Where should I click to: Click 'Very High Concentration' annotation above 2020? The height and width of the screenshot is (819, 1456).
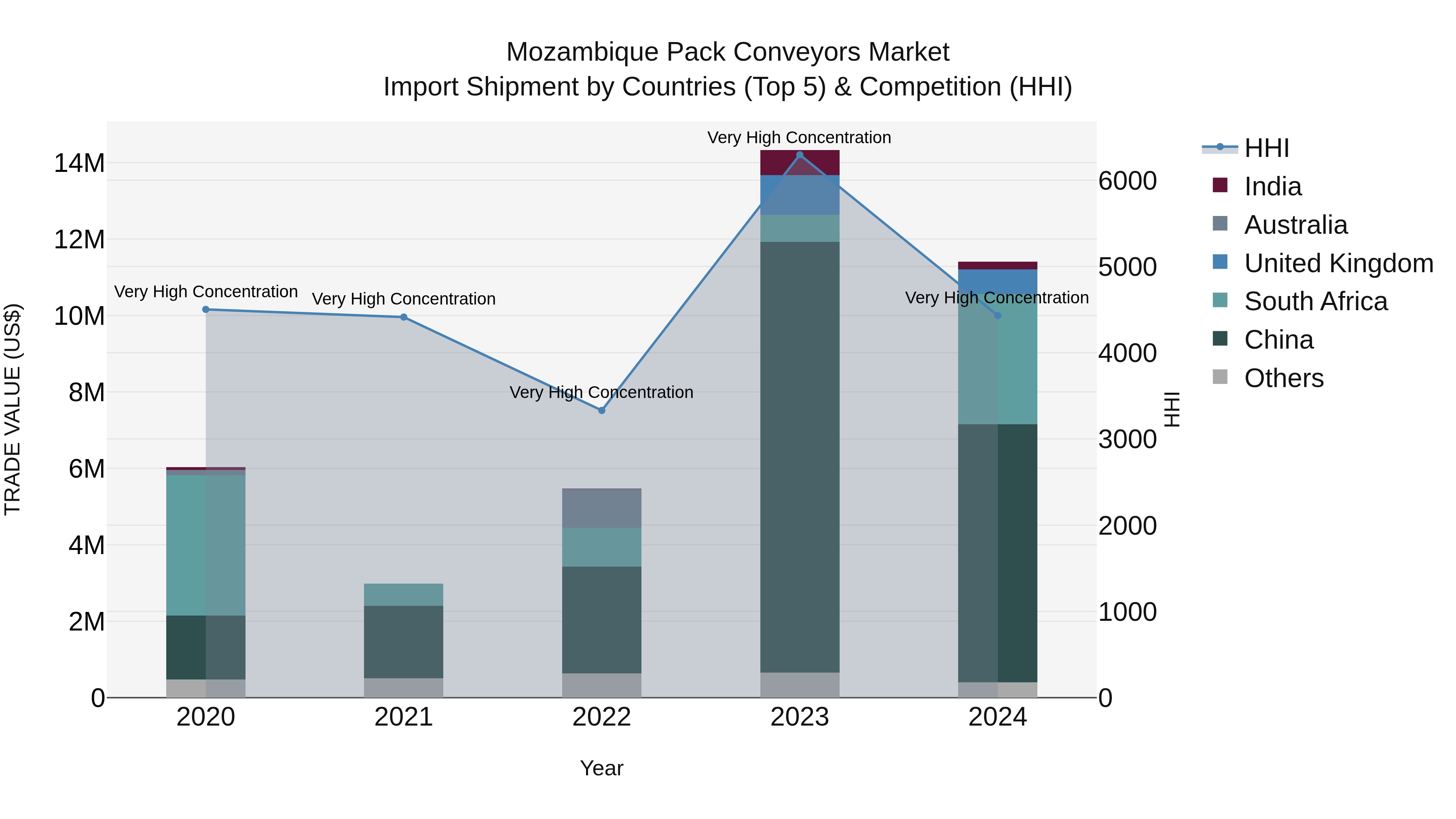[206, 292]
